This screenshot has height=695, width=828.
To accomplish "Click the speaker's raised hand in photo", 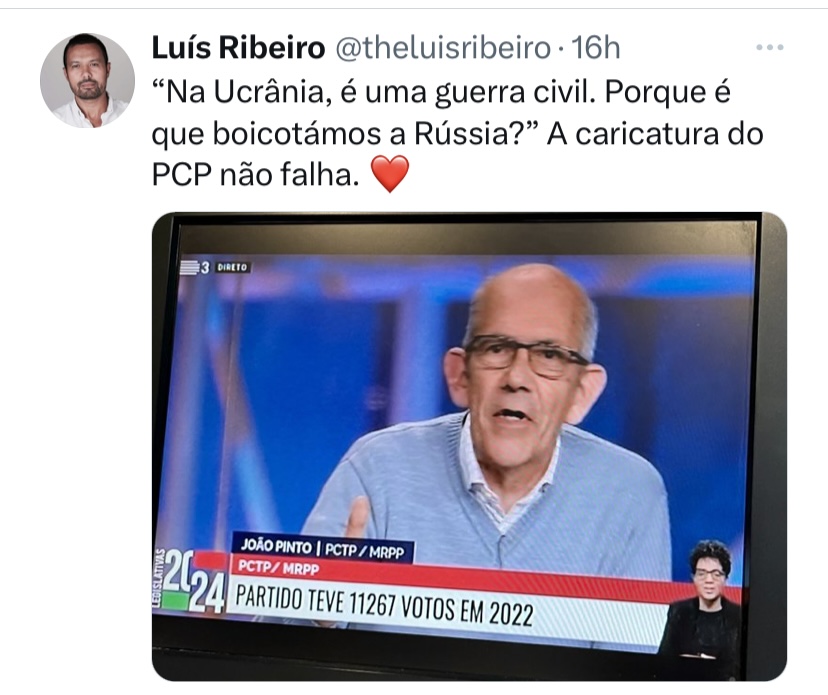I will (x=357, y=518).
